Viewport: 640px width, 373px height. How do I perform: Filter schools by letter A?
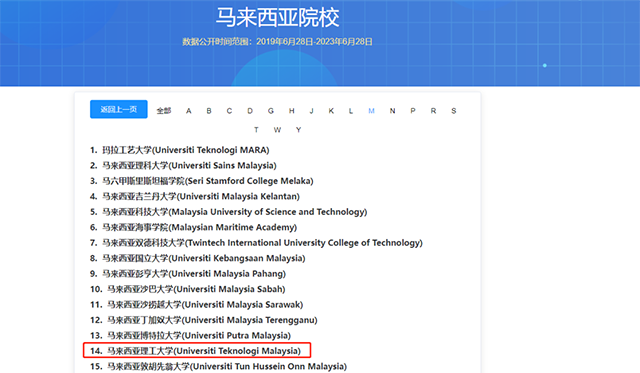pos(189,111)
